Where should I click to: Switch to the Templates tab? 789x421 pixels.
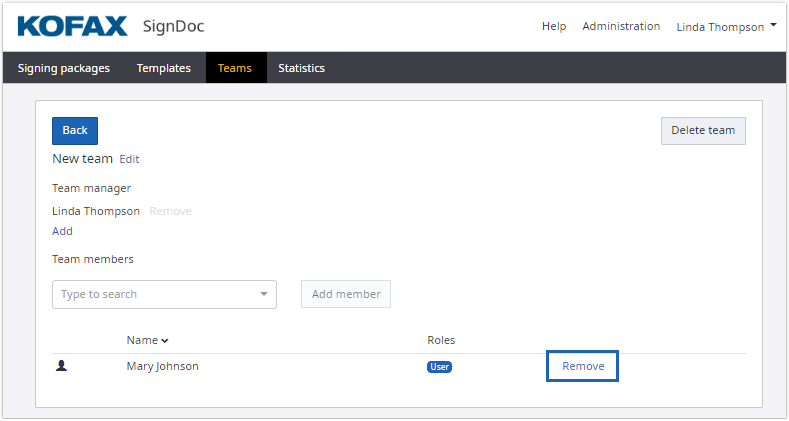pos(164,68)
